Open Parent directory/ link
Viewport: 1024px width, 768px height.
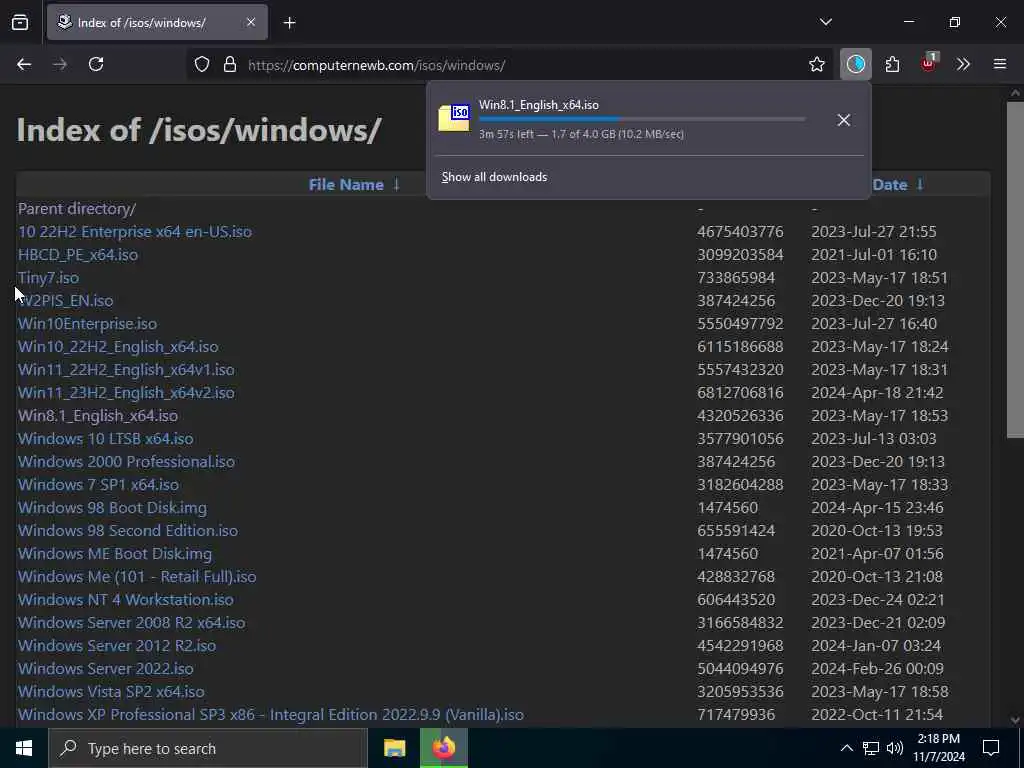[77, 209]
